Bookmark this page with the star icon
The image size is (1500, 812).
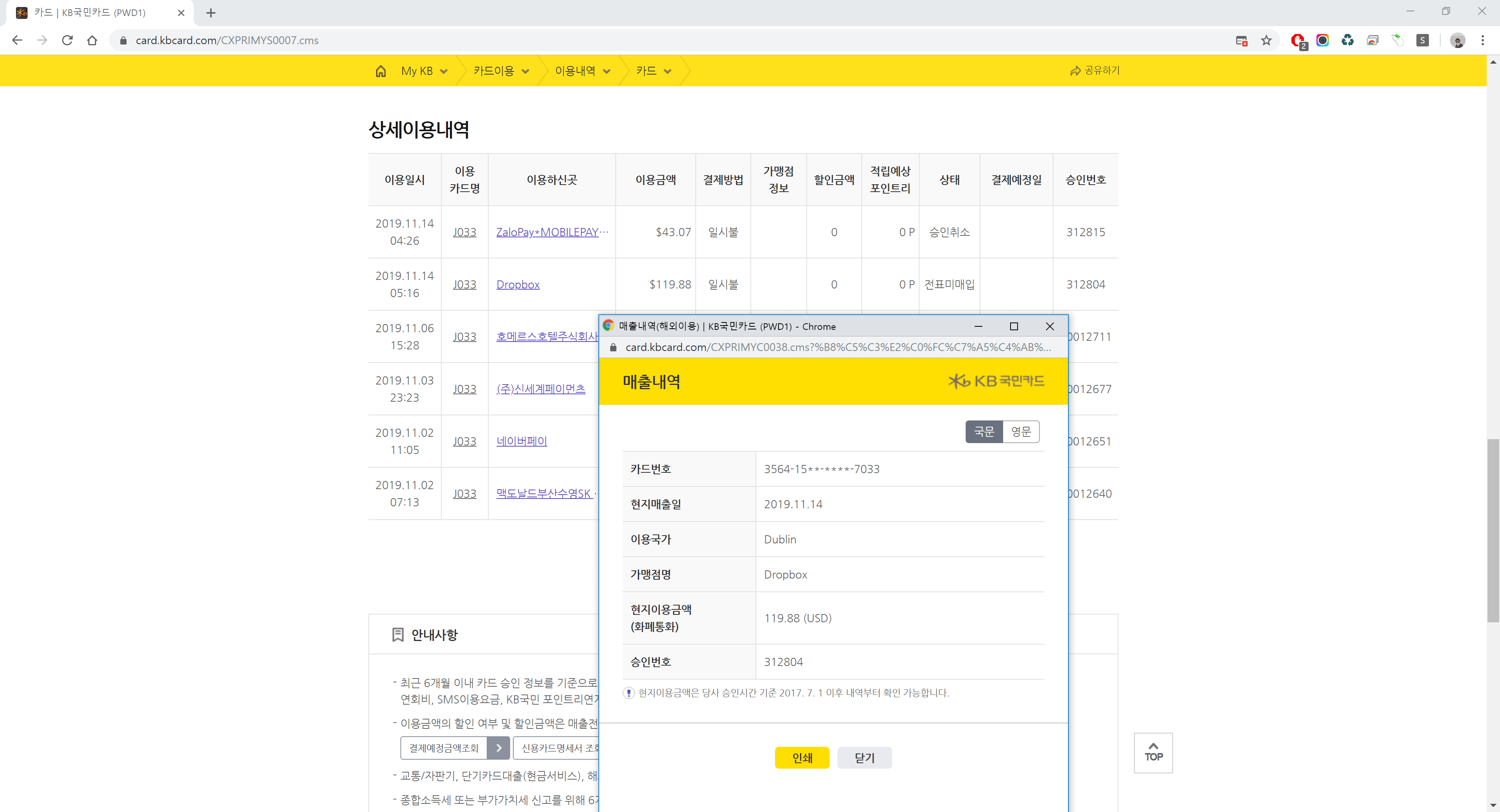pyautogui.click(x=1266, y=40)
